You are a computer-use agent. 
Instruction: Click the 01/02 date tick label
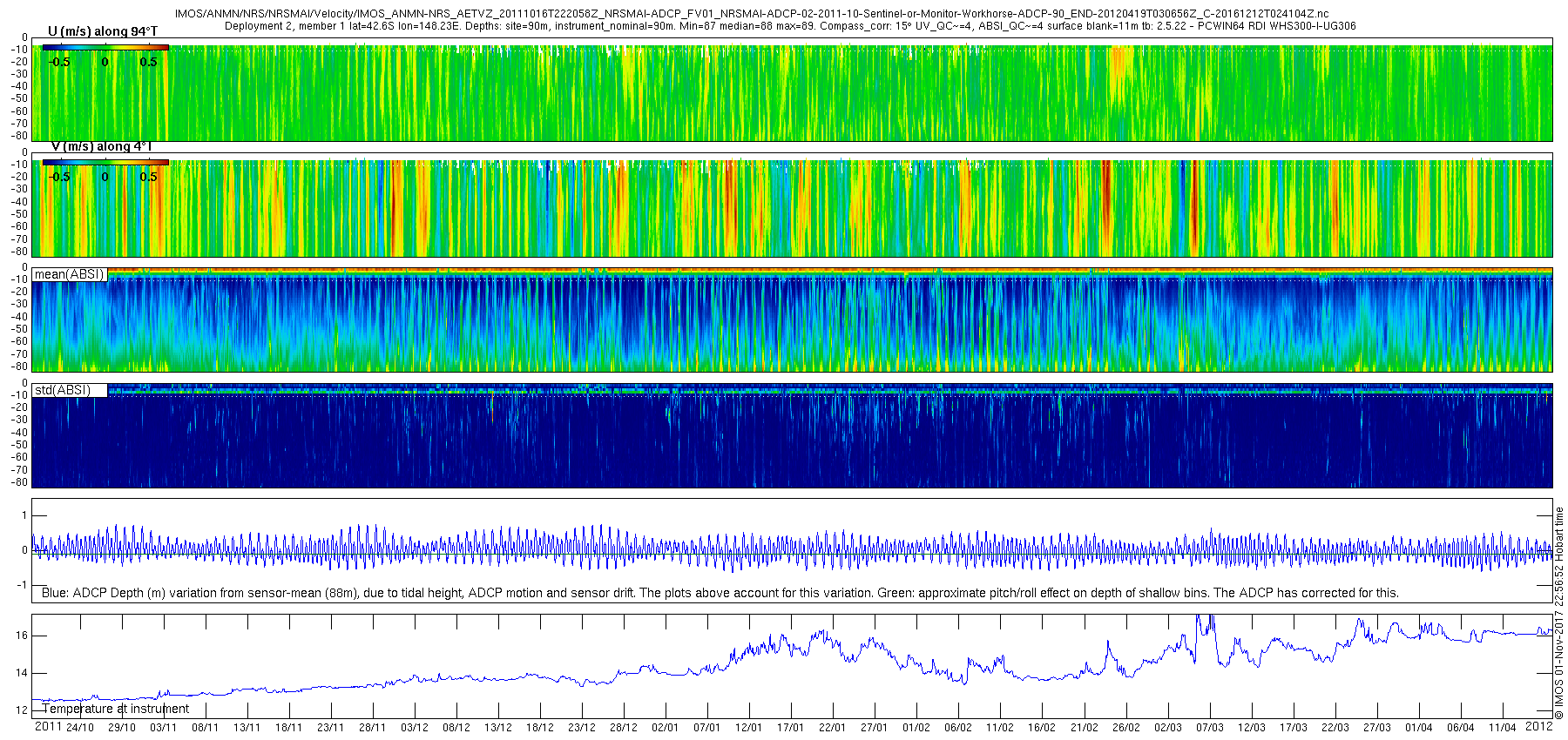click(916, 728)
